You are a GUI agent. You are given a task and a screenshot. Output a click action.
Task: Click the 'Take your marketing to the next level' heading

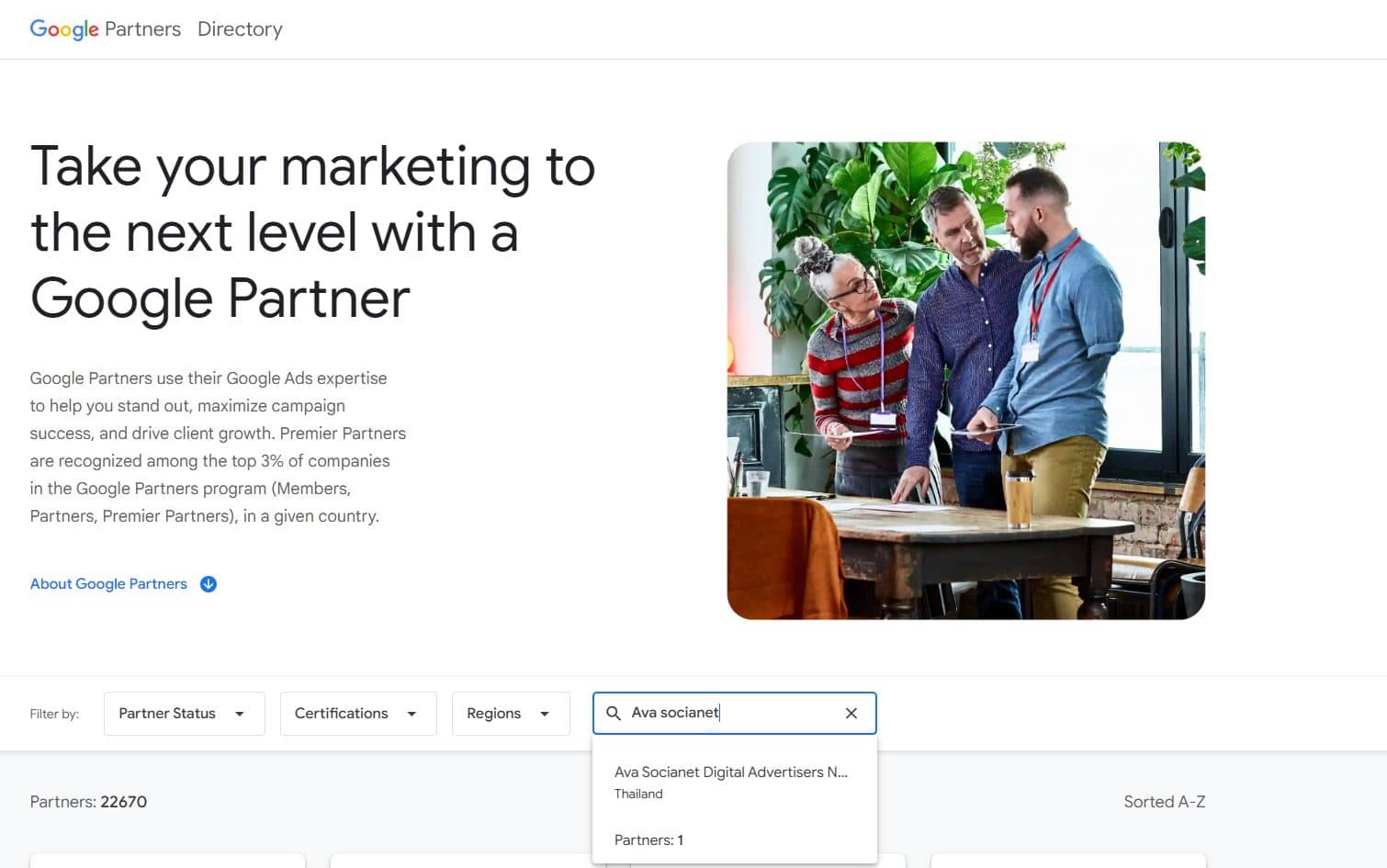[312, 232]
